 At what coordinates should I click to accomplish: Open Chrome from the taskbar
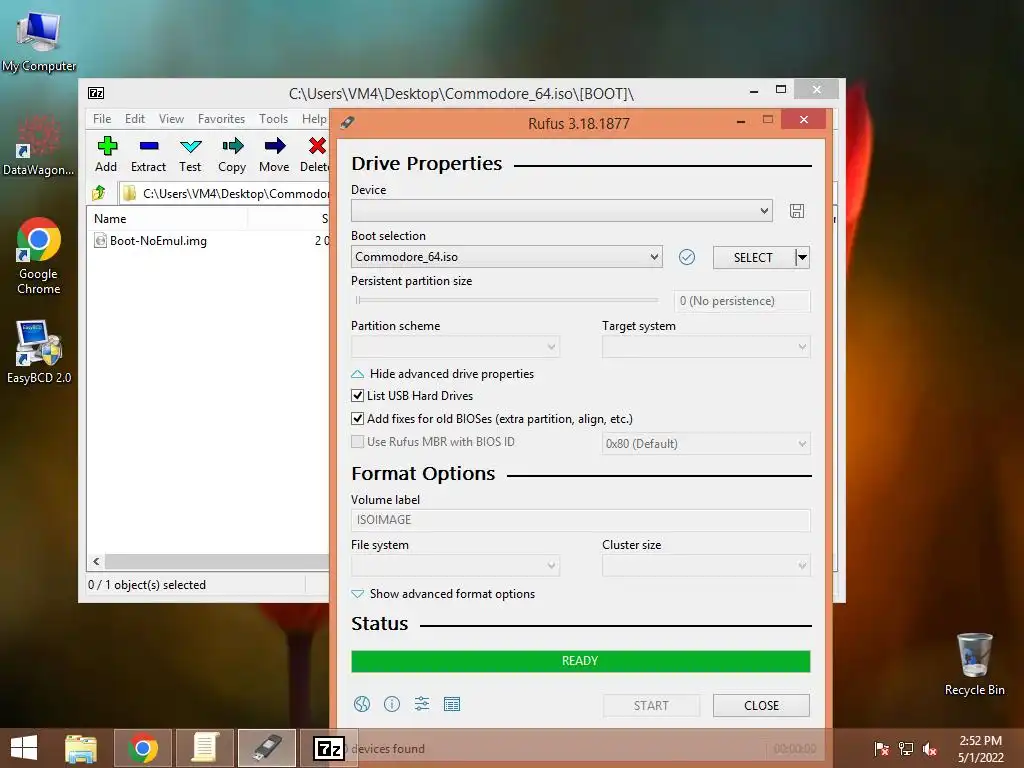click(x=143, y=748)
